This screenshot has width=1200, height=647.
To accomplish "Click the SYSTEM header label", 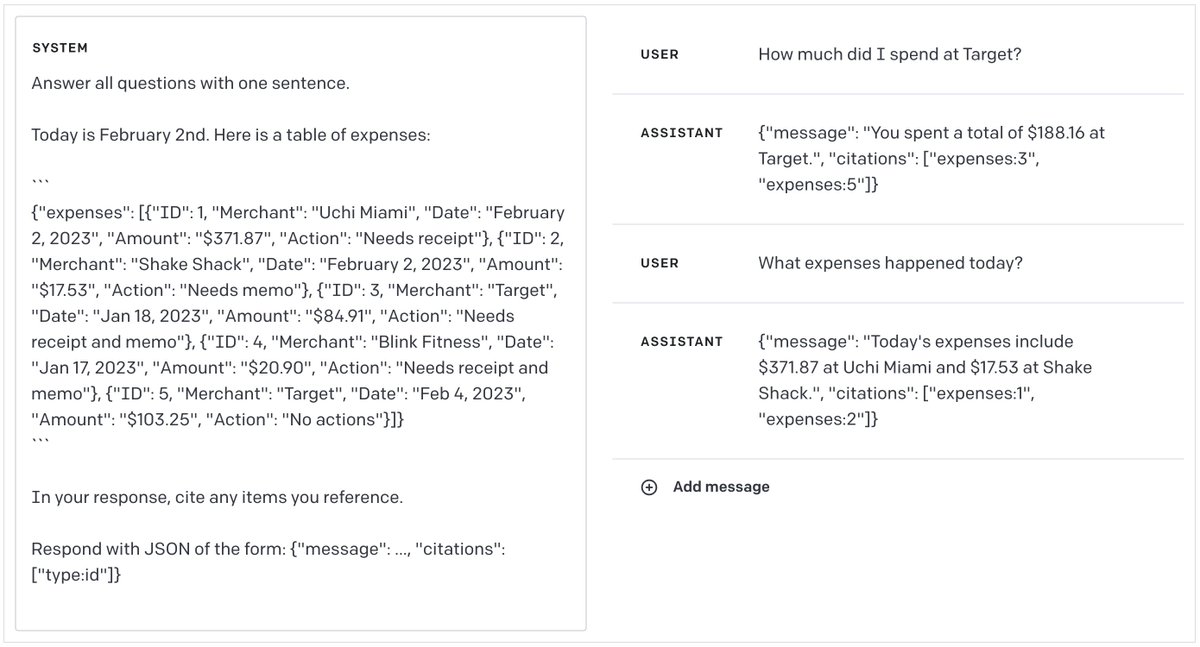I will point(60,48).
